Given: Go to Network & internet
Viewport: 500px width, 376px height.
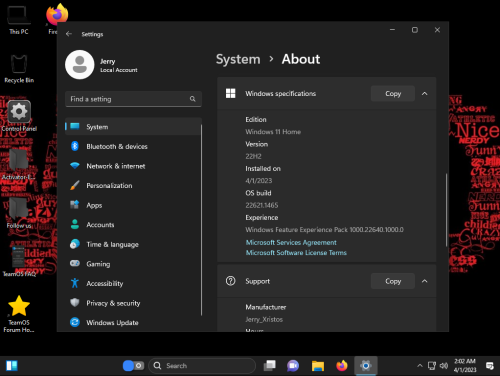Looking at the screenshot, I should 133,166.
